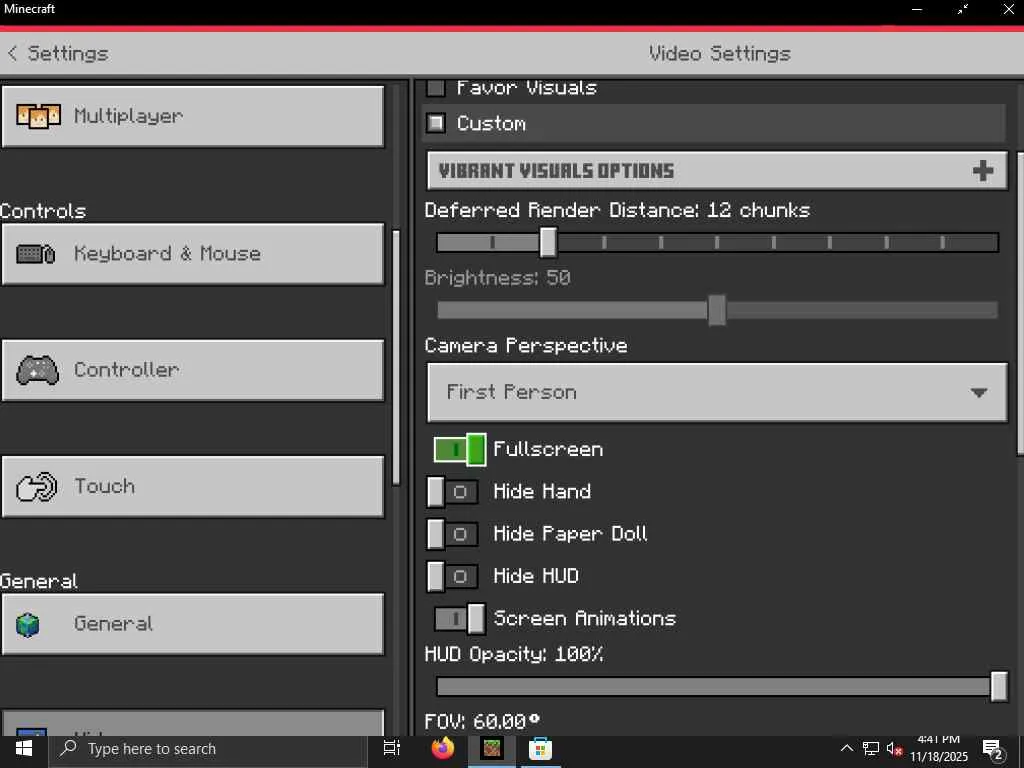Click the 'HUD Opacity: 100%' label
Viewport: 1024px width, 768px height.
[514, 654]
